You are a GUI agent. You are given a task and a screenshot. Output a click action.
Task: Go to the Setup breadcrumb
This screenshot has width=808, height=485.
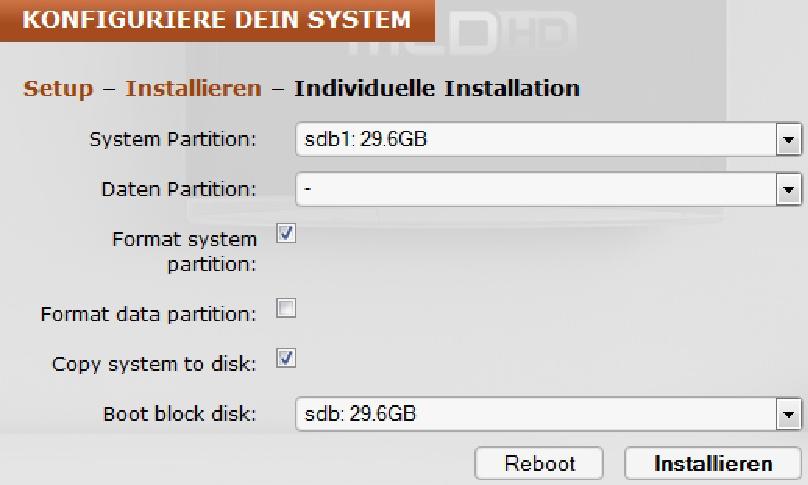58,88
